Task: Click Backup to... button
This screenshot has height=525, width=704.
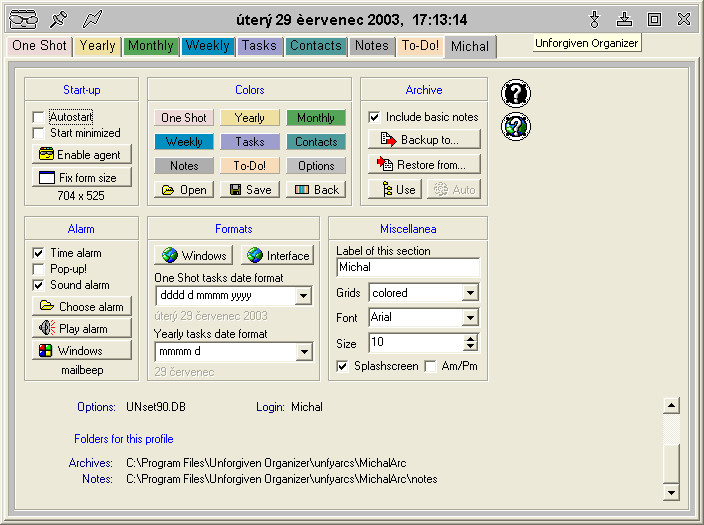Action: point(424,140)
